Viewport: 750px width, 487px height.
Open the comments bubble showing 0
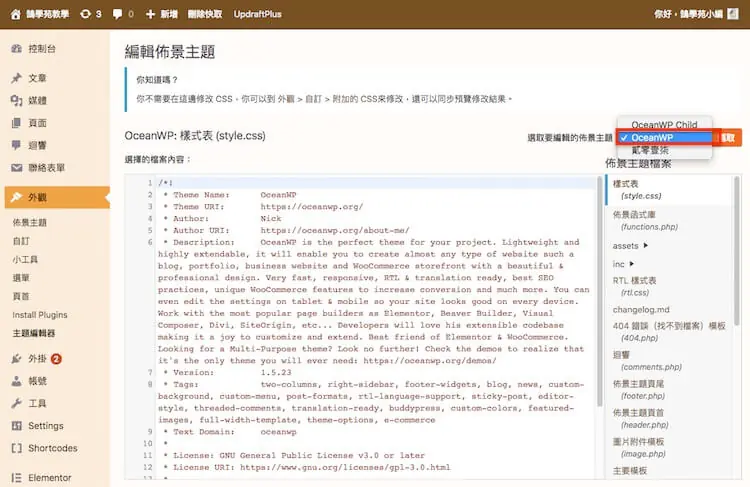point(117,14)
